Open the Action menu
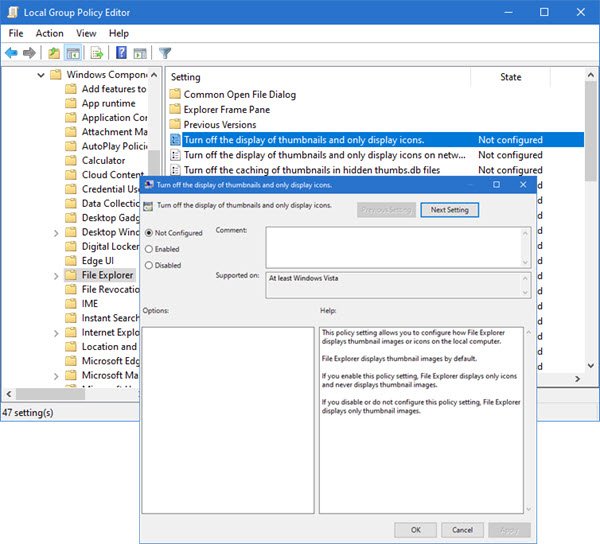 [x=50, y=33]
